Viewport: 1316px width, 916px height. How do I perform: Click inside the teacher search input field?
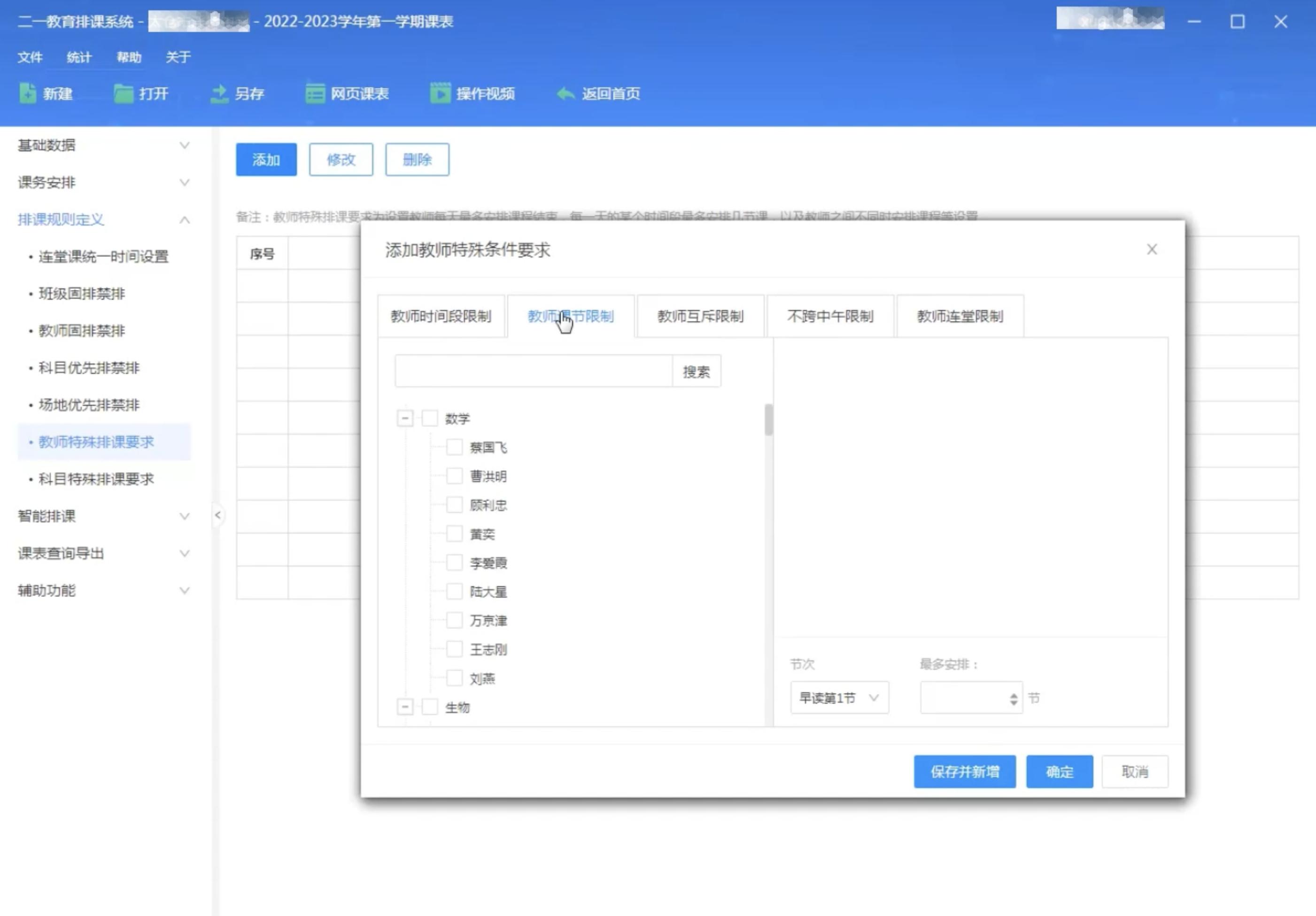click(x=533, y=371)
